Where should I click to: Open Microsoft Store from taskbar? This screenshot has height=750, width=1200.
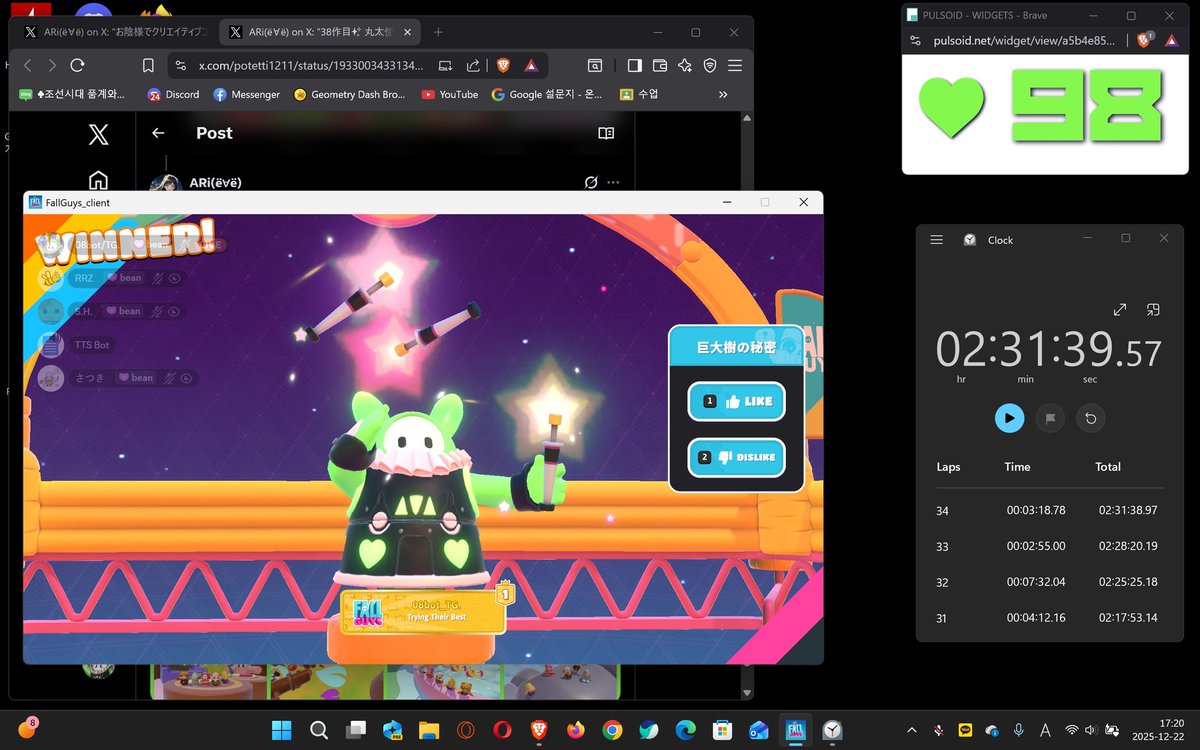(722, 730)
